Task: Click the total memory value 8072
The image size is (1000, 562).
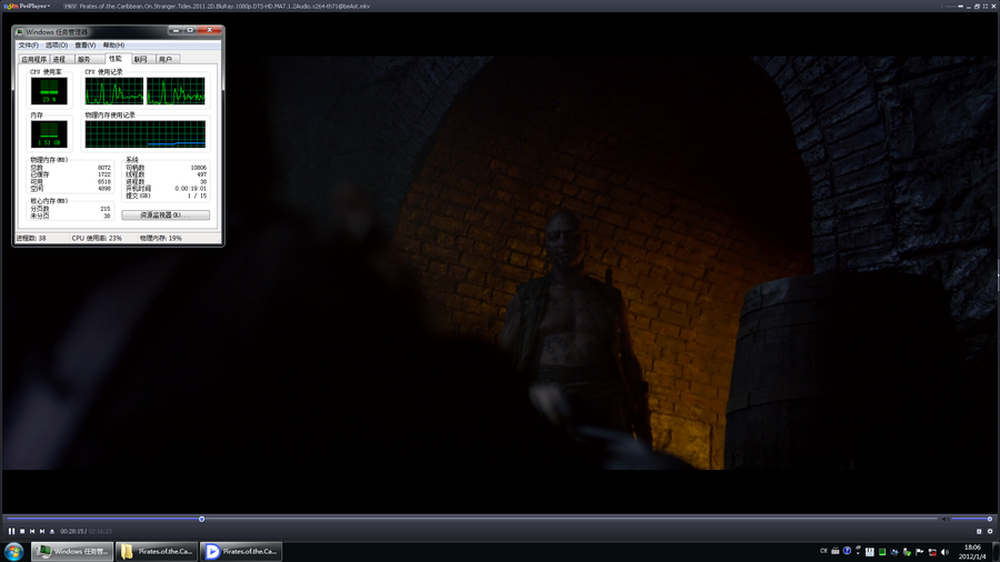Action: (x=104, y=168)
